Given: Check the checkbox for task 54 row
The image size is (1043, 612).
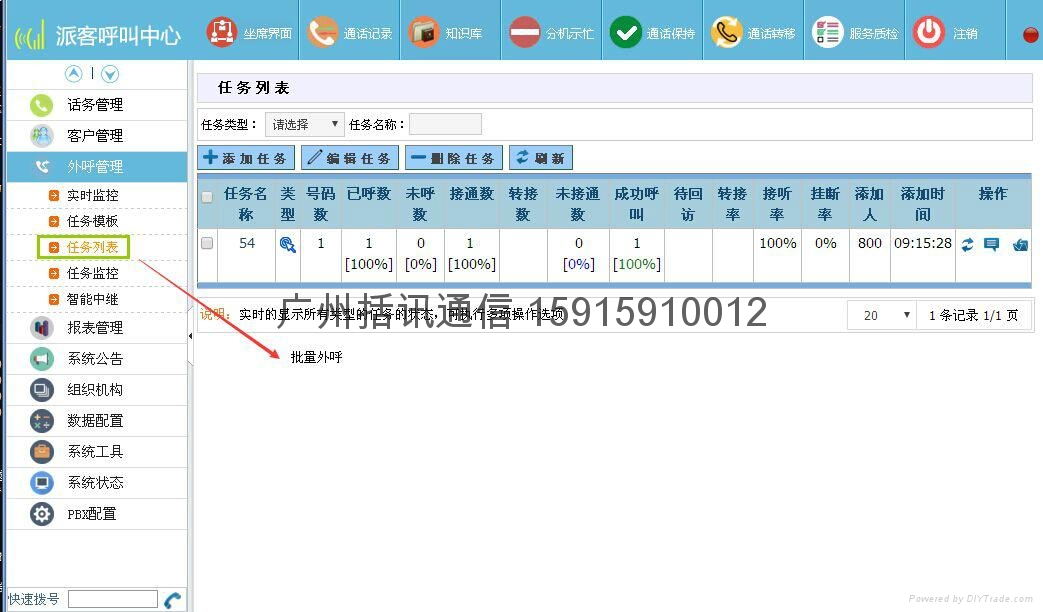Looking at the screenshot, I should click(x=207, y=243).
